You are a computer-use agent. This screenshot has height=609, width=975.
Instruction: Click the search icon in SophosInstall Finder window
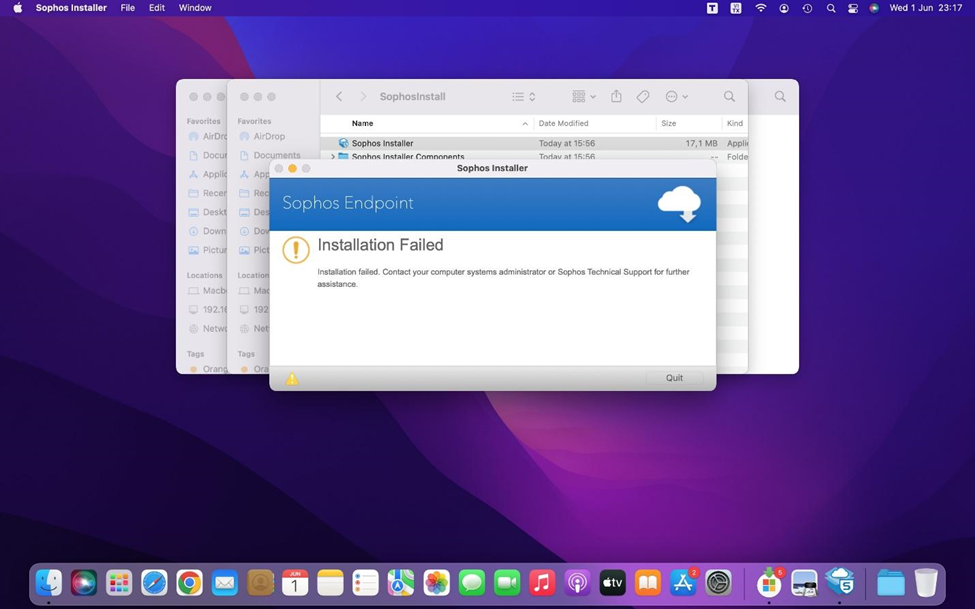pyautogui.click(x=729, y=96)
